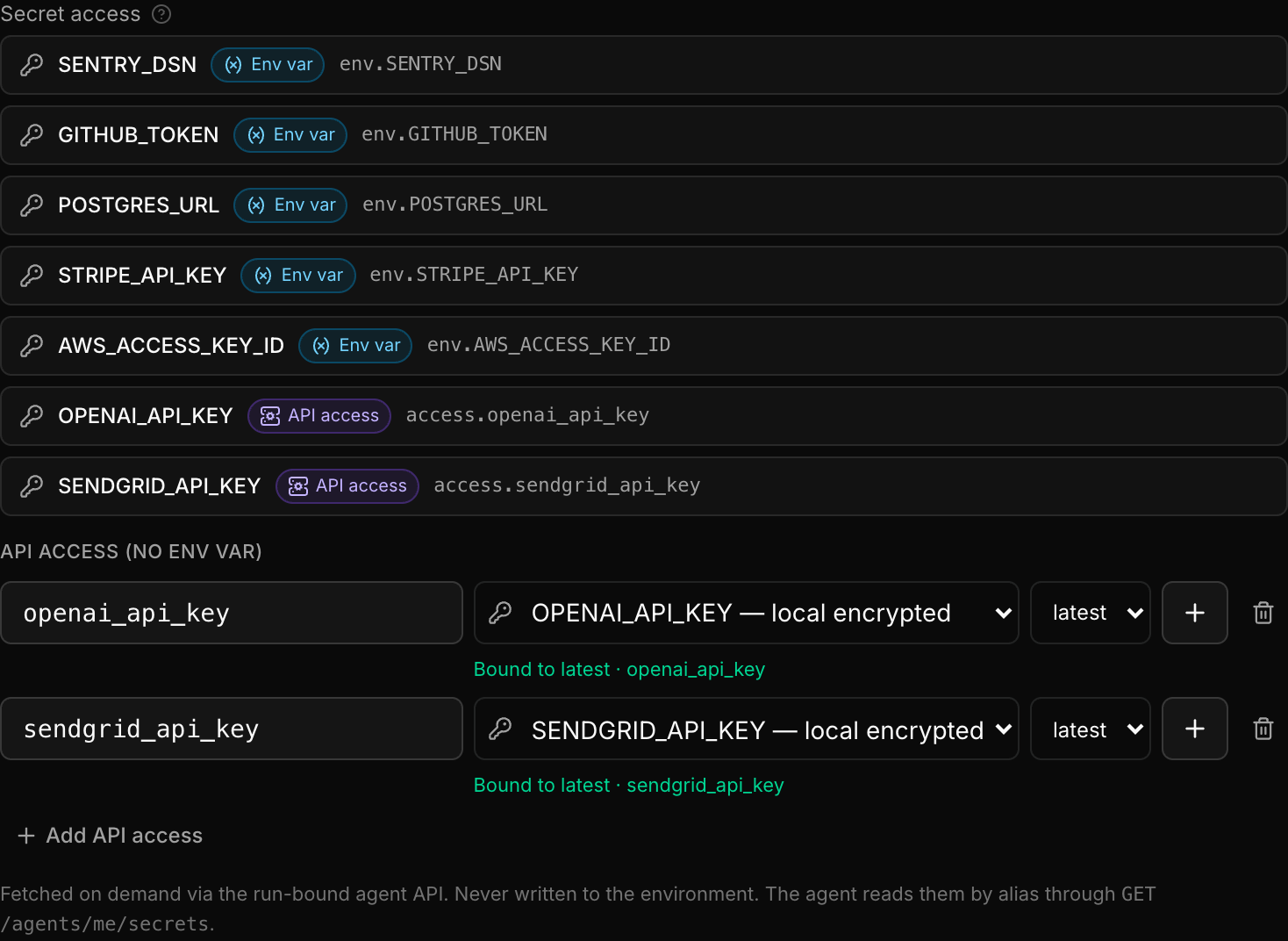Image resolution: width=1288 pixels, height=941 pixels.
Task: Click the key icon in the SENTRY_DSN row
Action: pos(32,65)
